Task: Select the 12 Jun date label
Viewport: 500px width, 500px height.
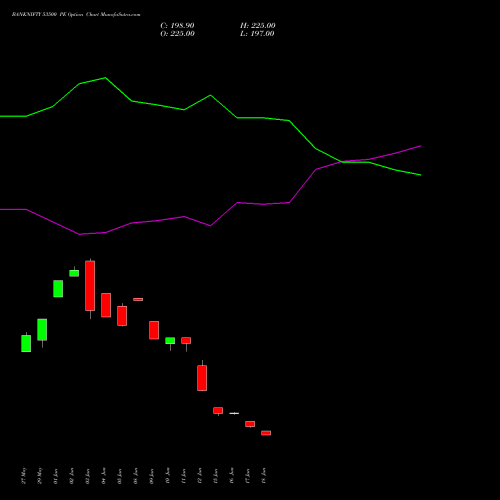Action: click(x=200, y=476)
